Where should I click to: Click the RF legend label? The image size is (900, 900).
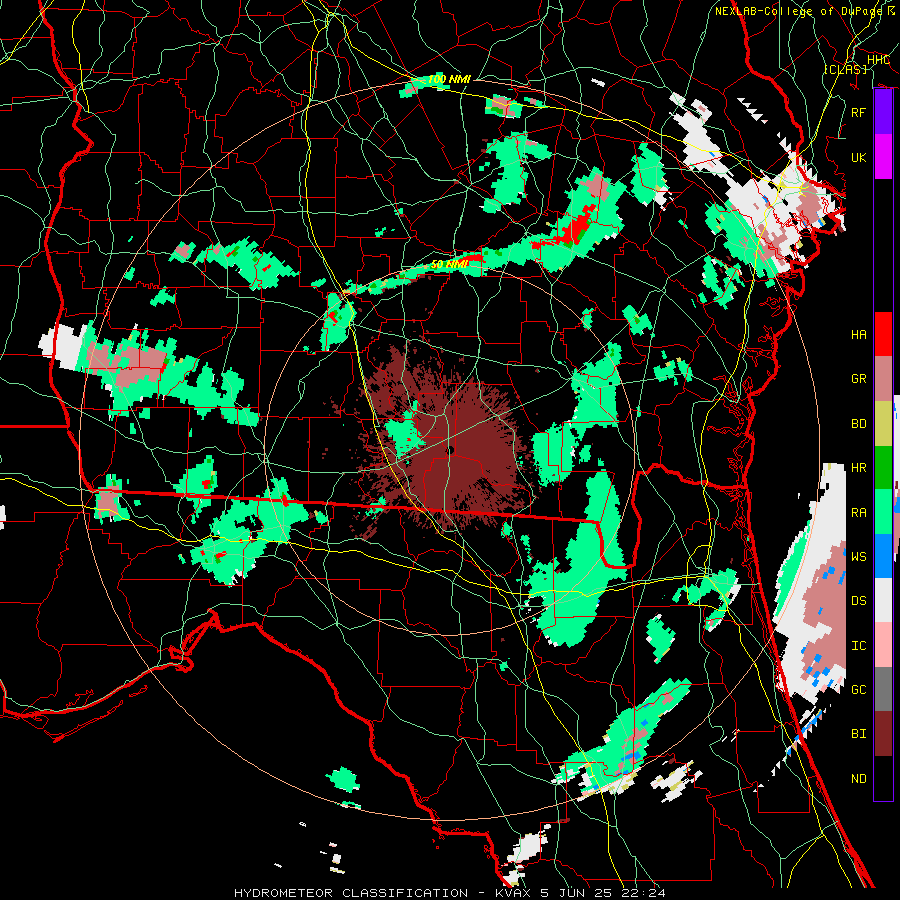click(x=858, y=112)
